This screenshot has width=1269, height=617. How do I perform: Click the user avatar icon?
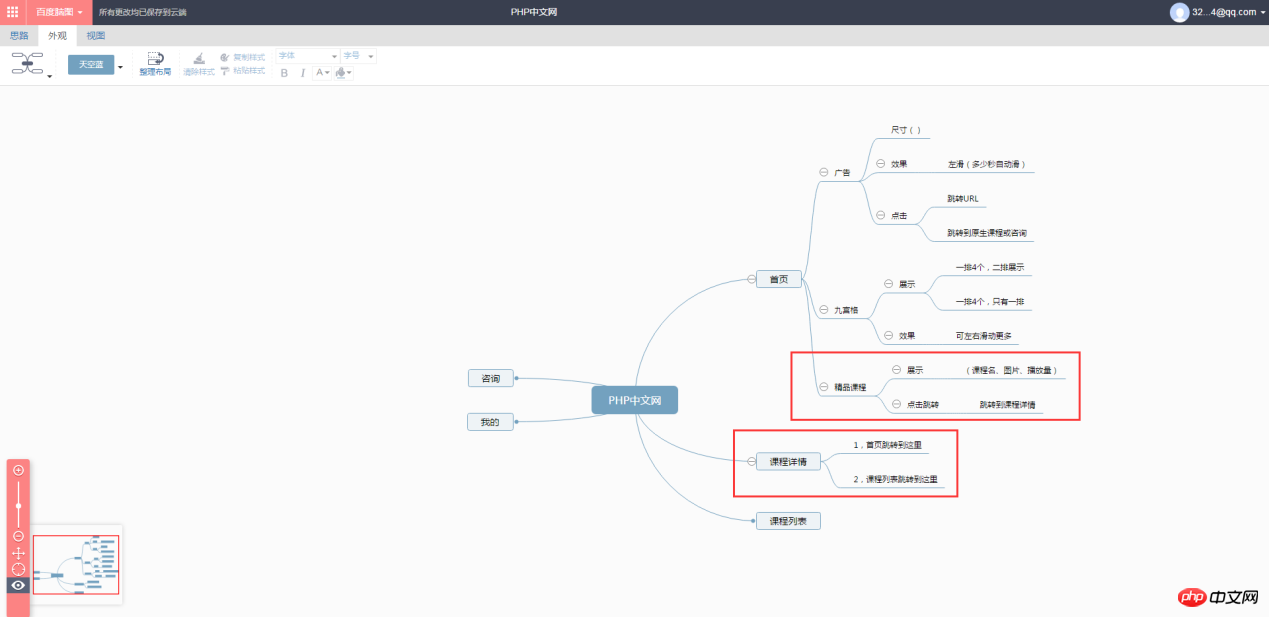click(x=1180, y=12)
